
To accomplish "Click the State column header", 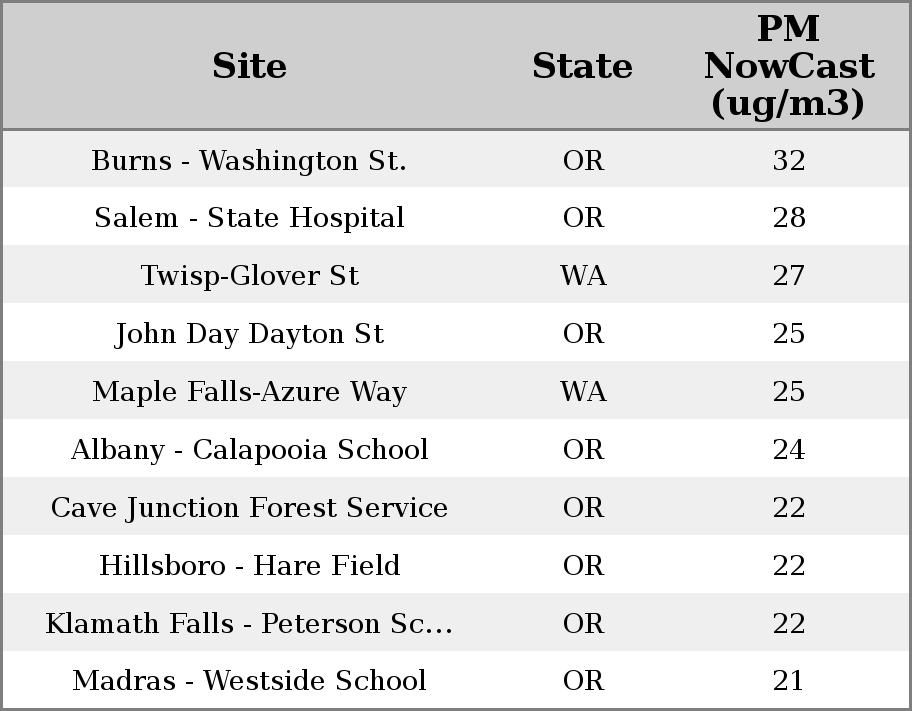I will tap(582, 66).
